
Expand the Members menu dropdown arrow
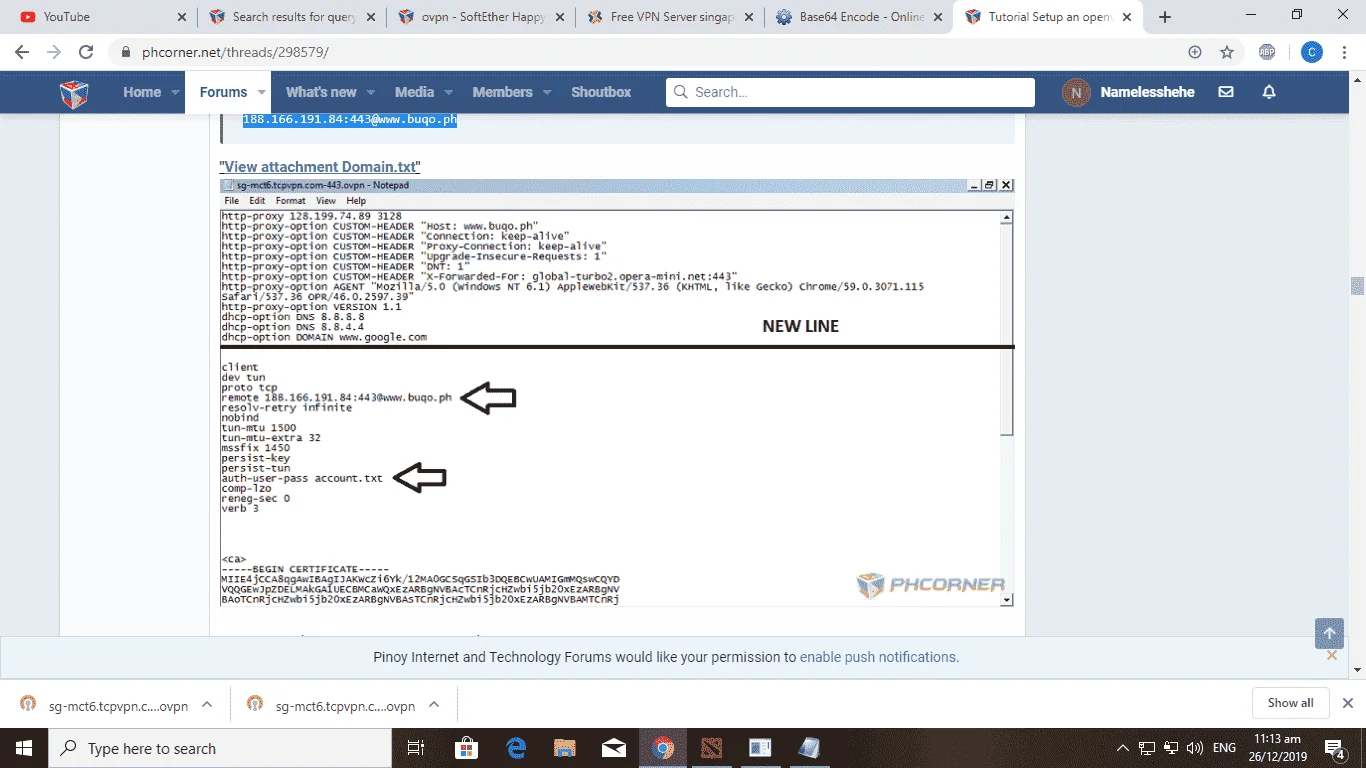point(547,92)
